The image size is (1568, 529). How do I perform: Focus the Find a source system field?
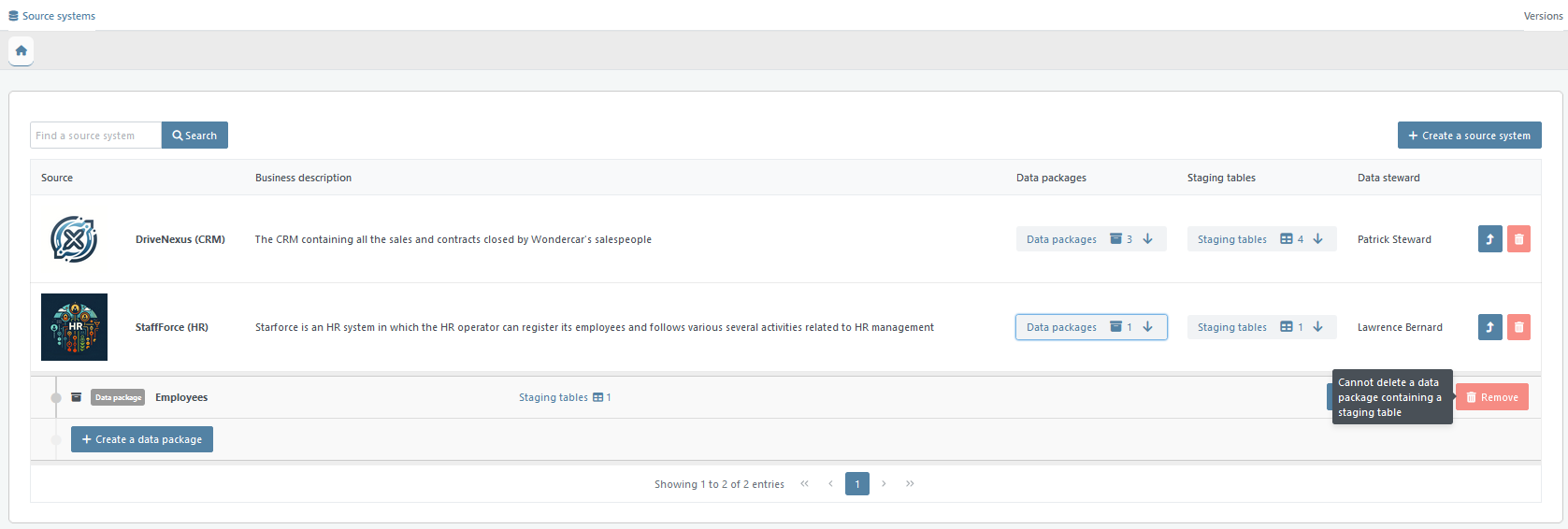tap(95, 136)
